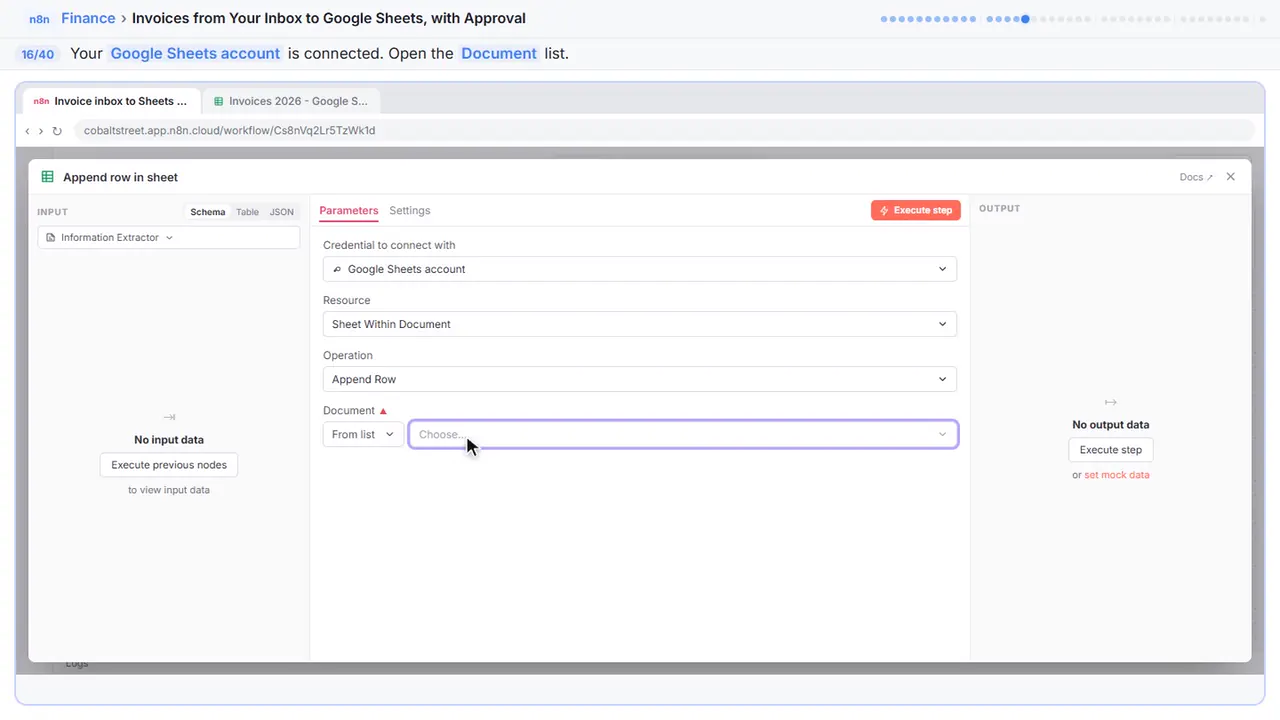This screenshot has height=720, width=1280.
Task: Open the Google Sheets account credential dropdown
Action: [640, 269]
